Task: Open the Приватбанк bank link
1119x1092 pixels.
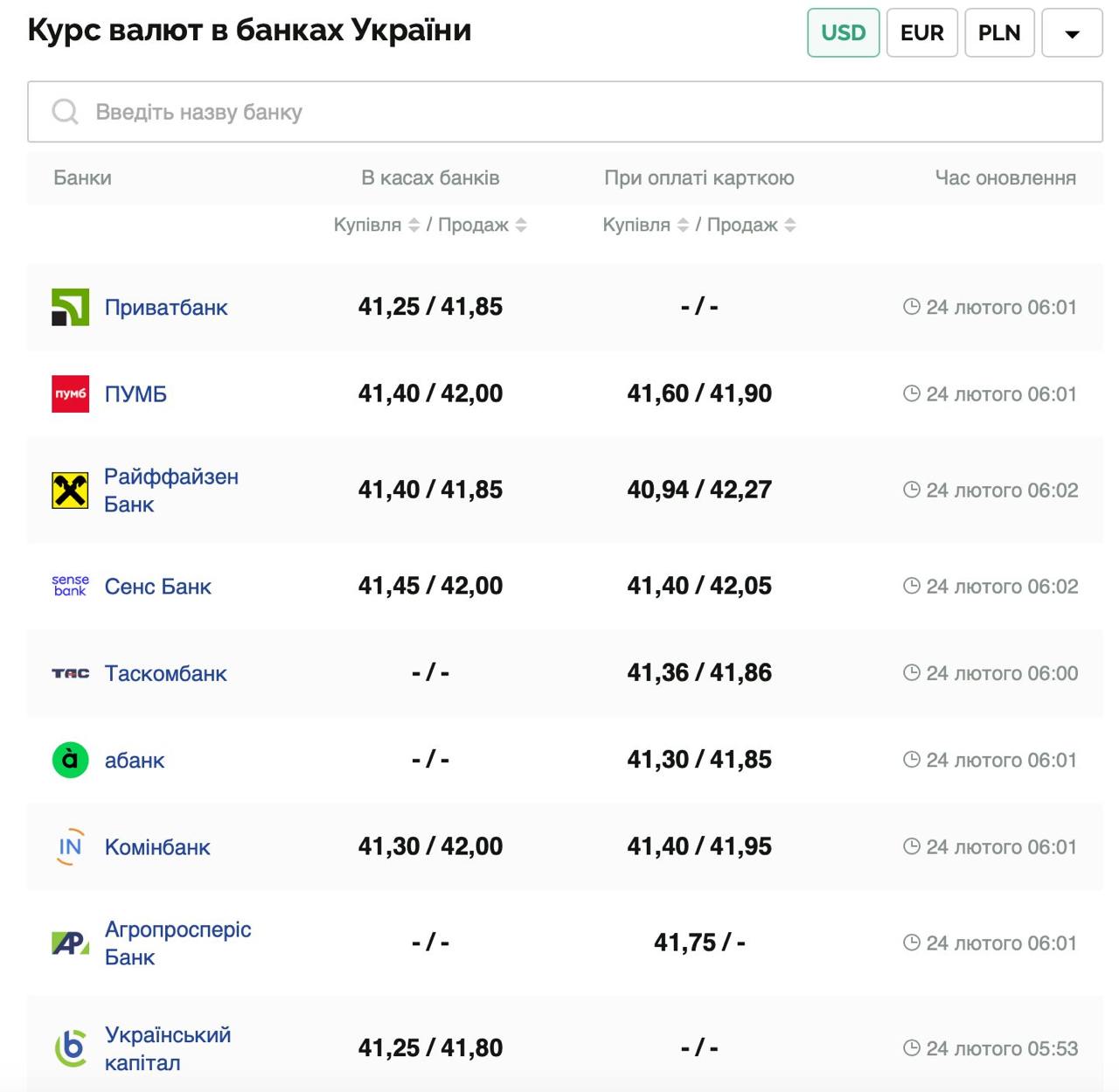Action: (166, 308)
